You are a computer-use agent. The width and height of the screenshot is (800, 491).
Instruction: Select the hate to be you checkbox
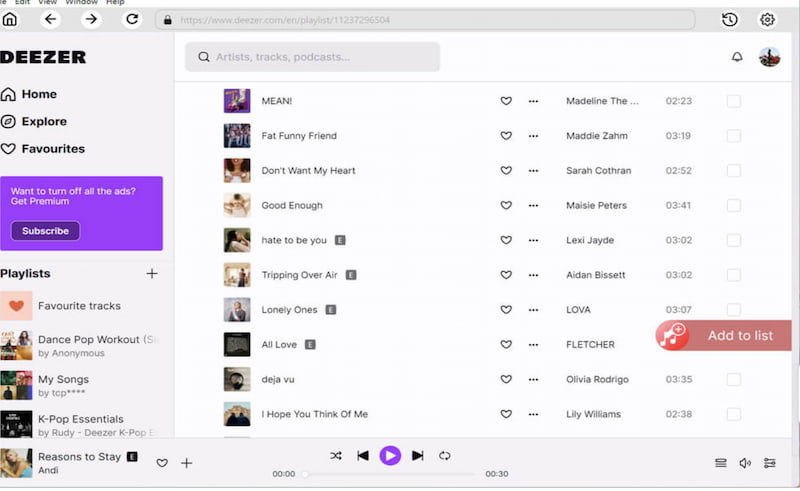(x=733, y=240)
